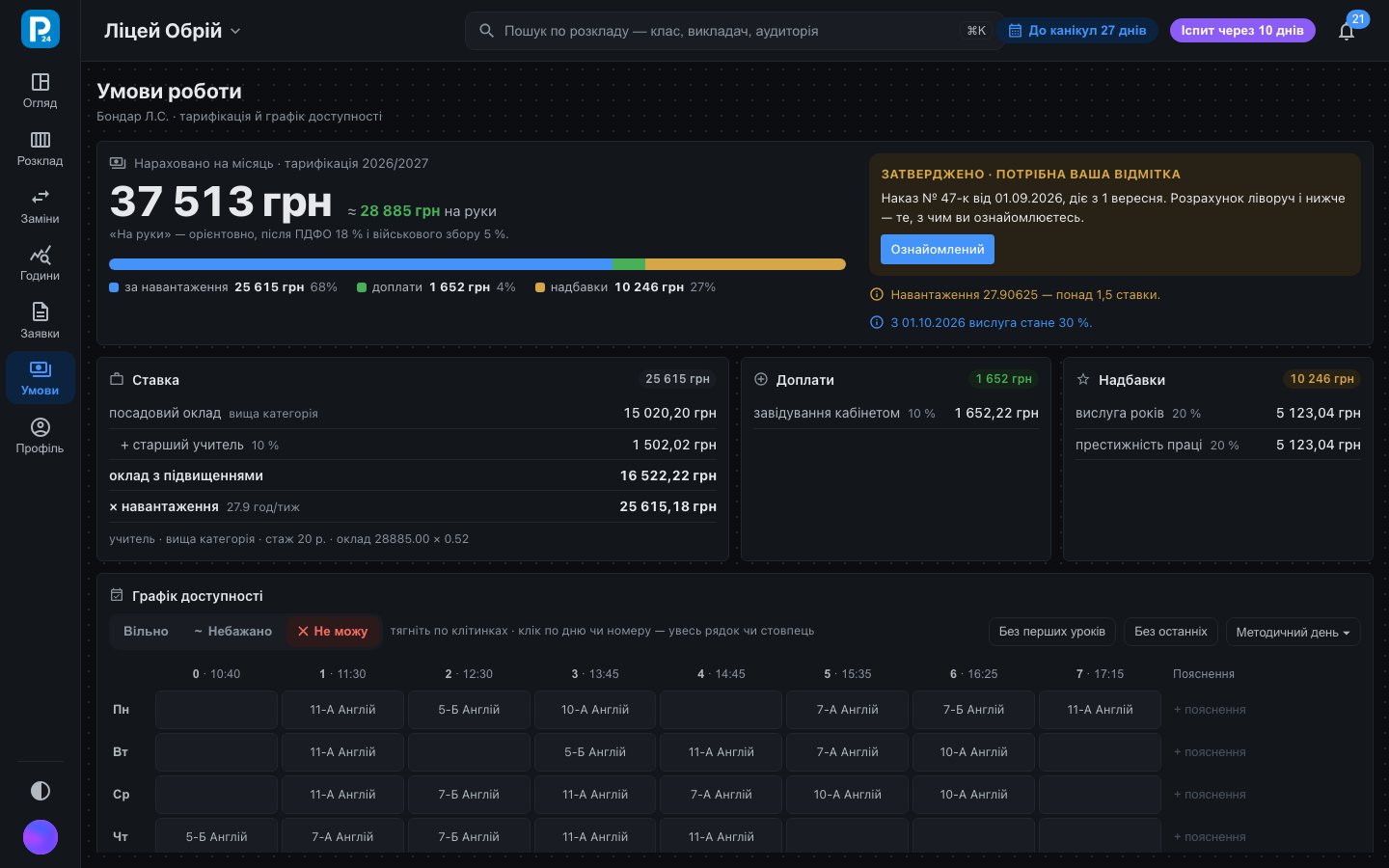Open Заміни substitutions in the sidebar
This screenshot has height=868, width=1389.
pyautogui.click(x=40, y=206)
